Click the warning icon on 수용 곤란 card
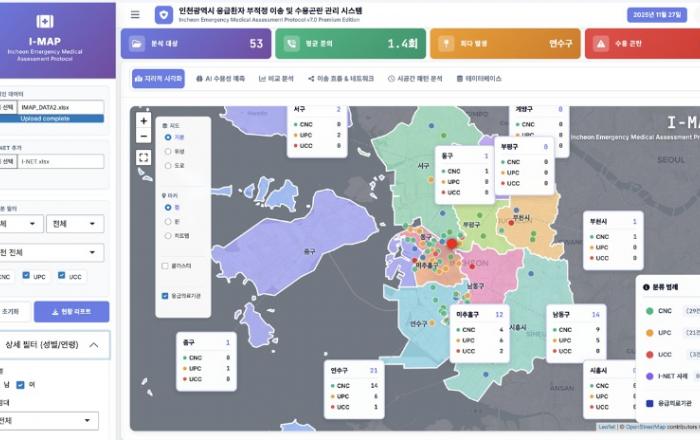Screen dimensions: 700x440 599,44
